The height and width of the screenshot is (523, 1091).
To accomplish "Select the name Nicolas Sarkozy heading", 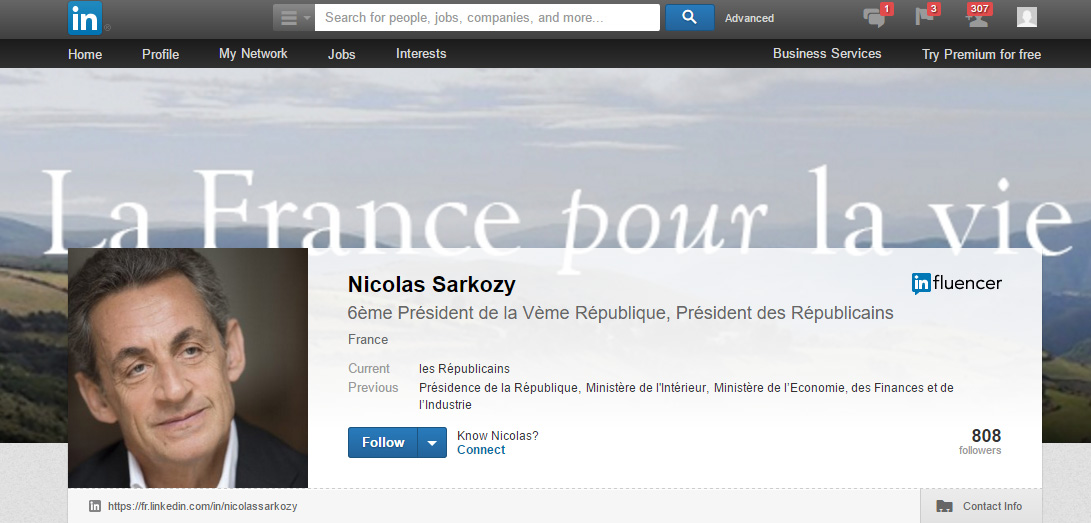I will pyautogui.click(x=431, y=284).
